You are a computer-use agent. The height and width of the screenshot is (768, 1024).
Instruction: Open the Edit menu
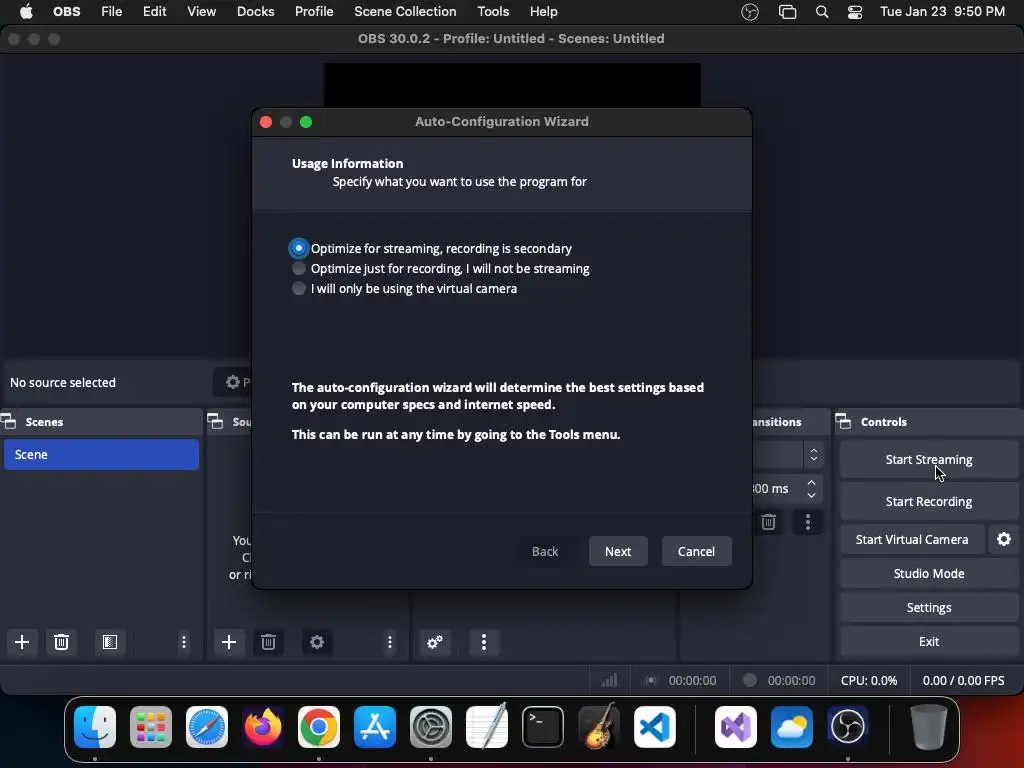point(155,12)
